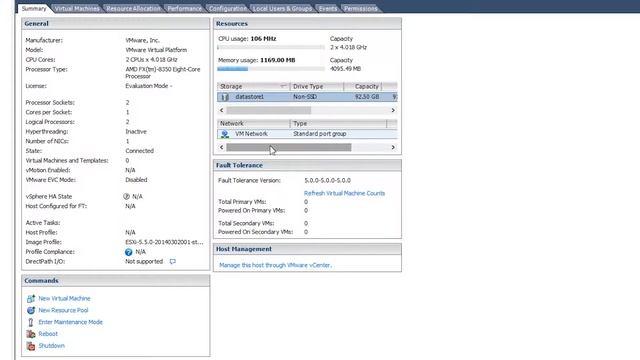Create a New Resource Pool
This screenshot has height=360, width=640.
(x=63, y=310)
